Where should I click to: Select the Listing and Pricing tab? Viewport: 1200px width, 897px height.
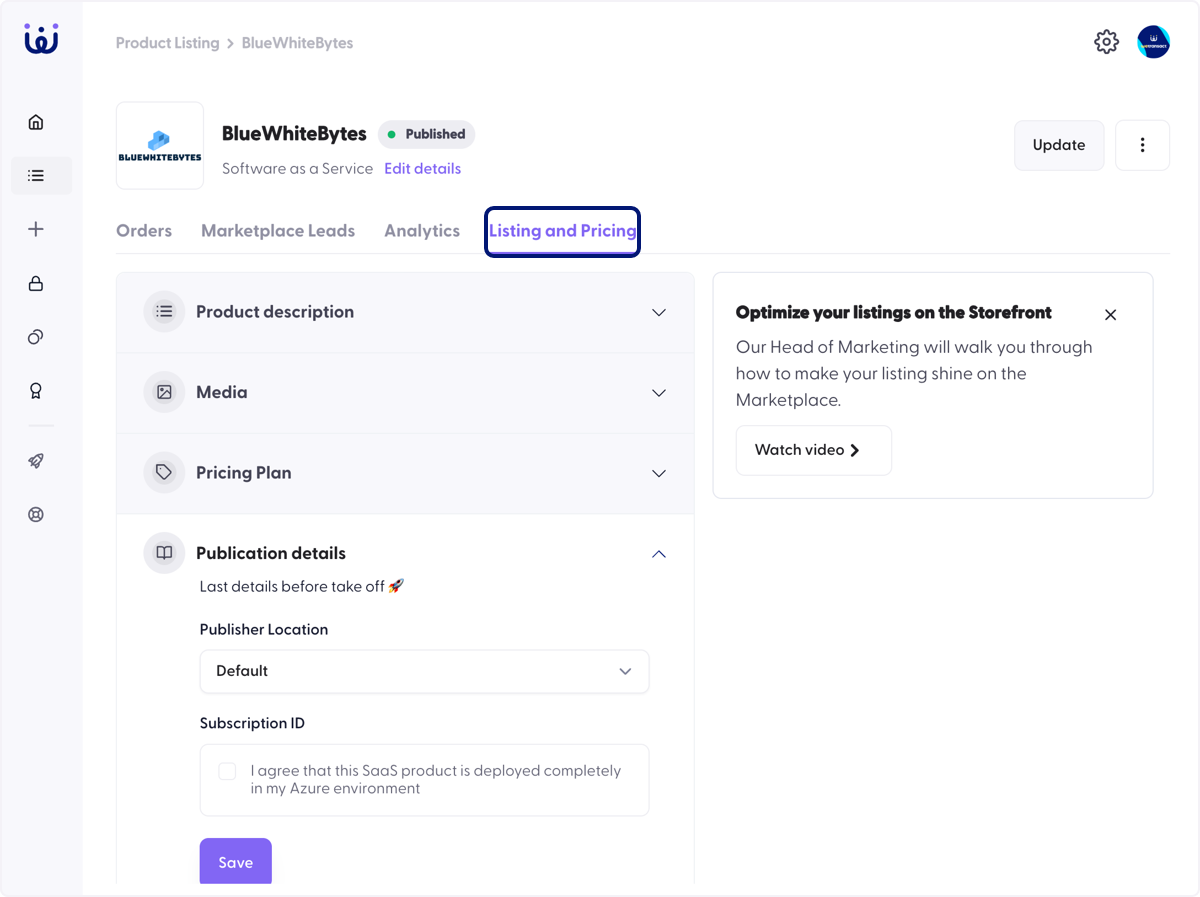[x=562, y=231]
